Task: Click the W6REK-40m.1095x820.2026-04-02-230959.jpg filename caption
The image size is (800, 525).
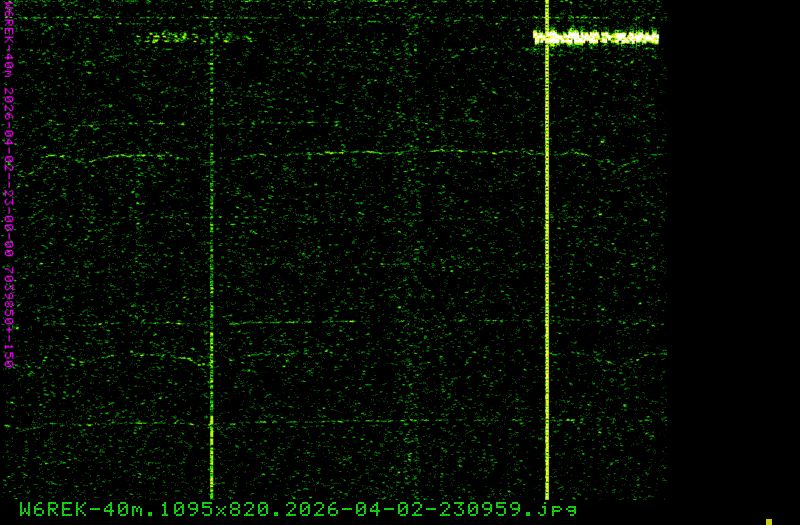Action: 298,510
